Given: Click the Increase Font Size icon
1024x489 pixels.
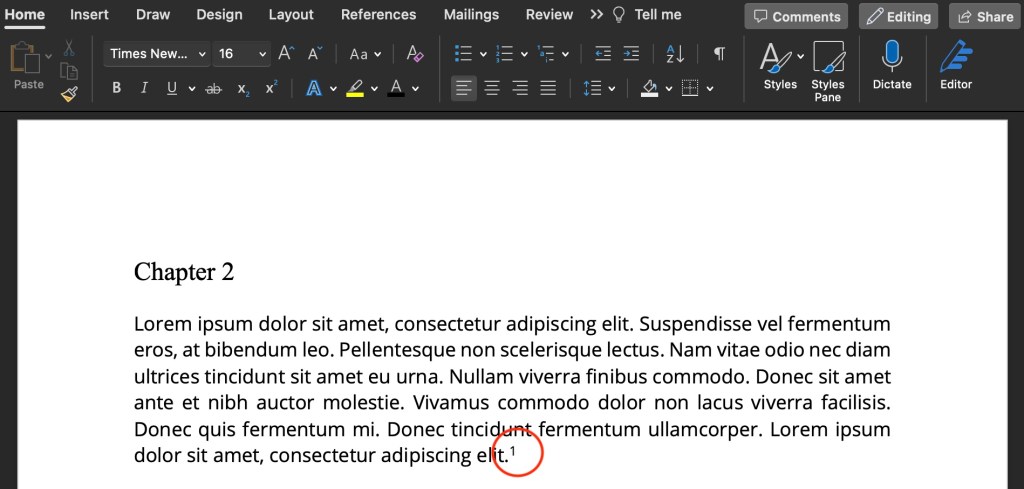Looking at the screenshot, I should coord(286,54).
